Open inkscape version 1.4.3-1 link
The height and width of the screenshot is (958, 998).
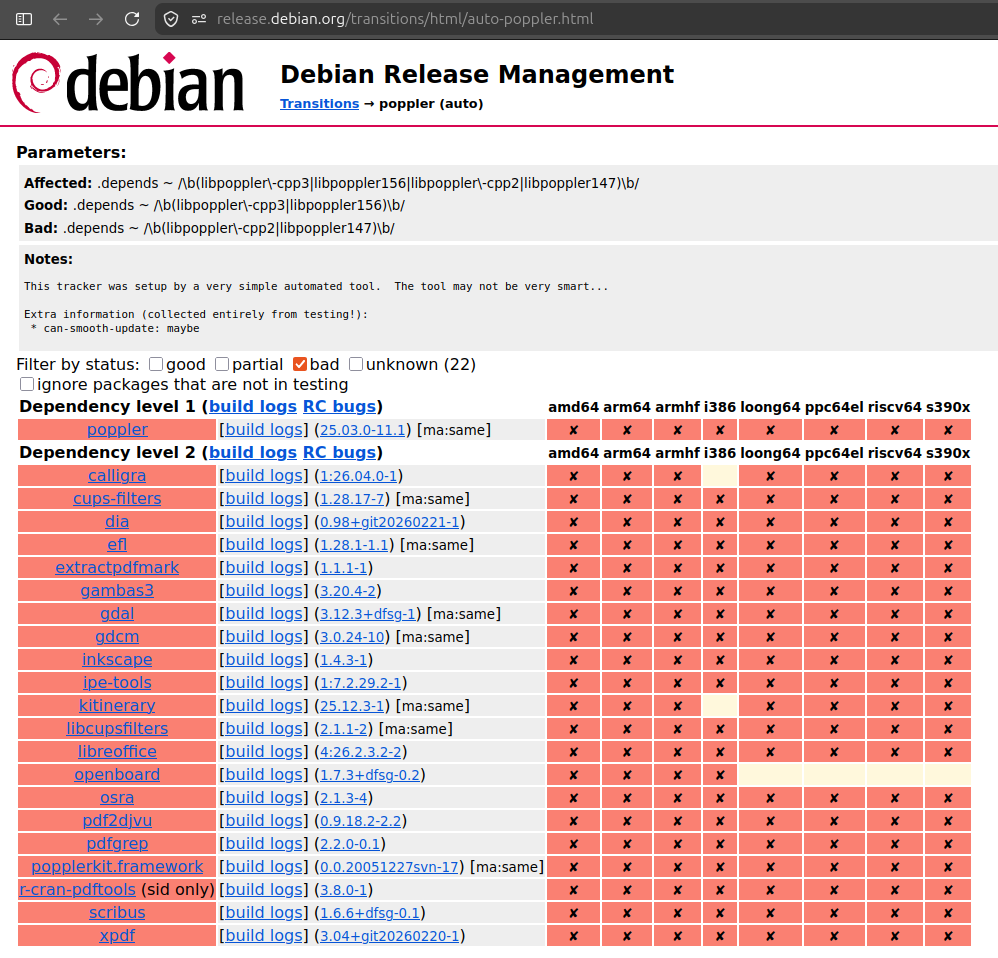(343, 660)
